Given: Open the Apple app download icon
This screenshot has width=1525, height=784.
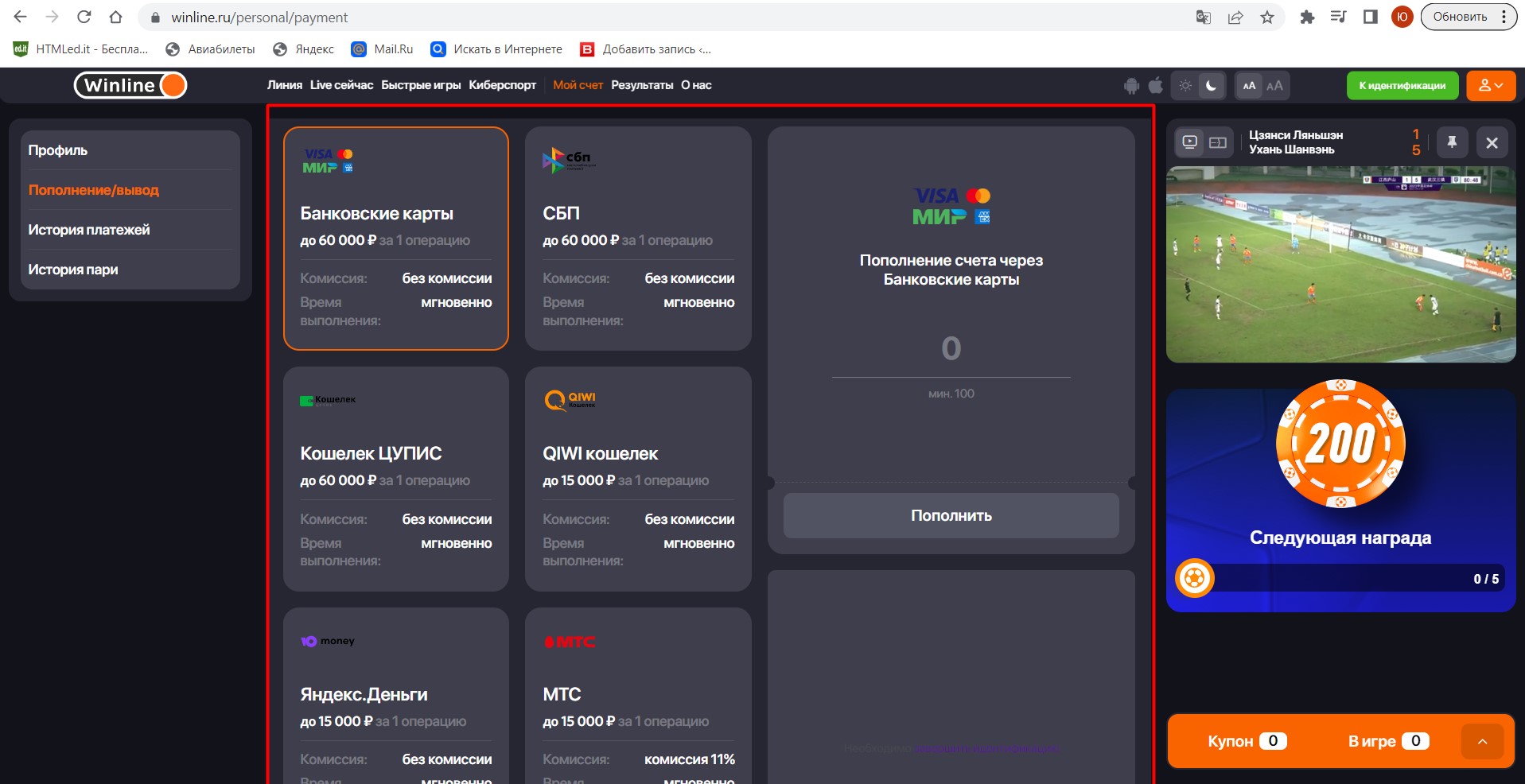Looking at the screenshot, I should tap(1156, 86).
